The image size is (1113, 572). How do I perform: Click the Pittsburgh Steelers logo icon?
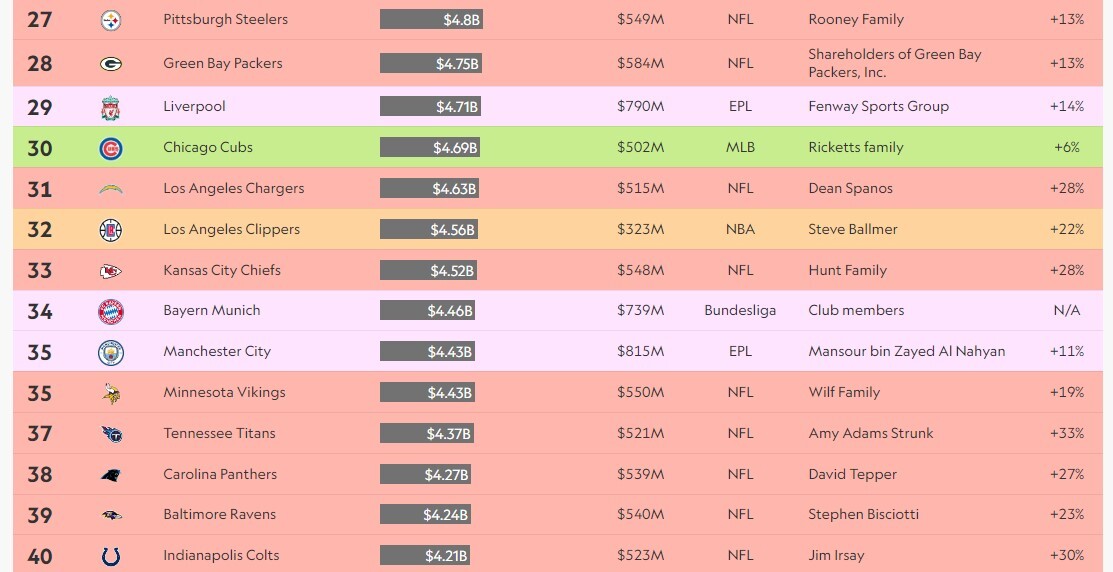coord(111,20)
